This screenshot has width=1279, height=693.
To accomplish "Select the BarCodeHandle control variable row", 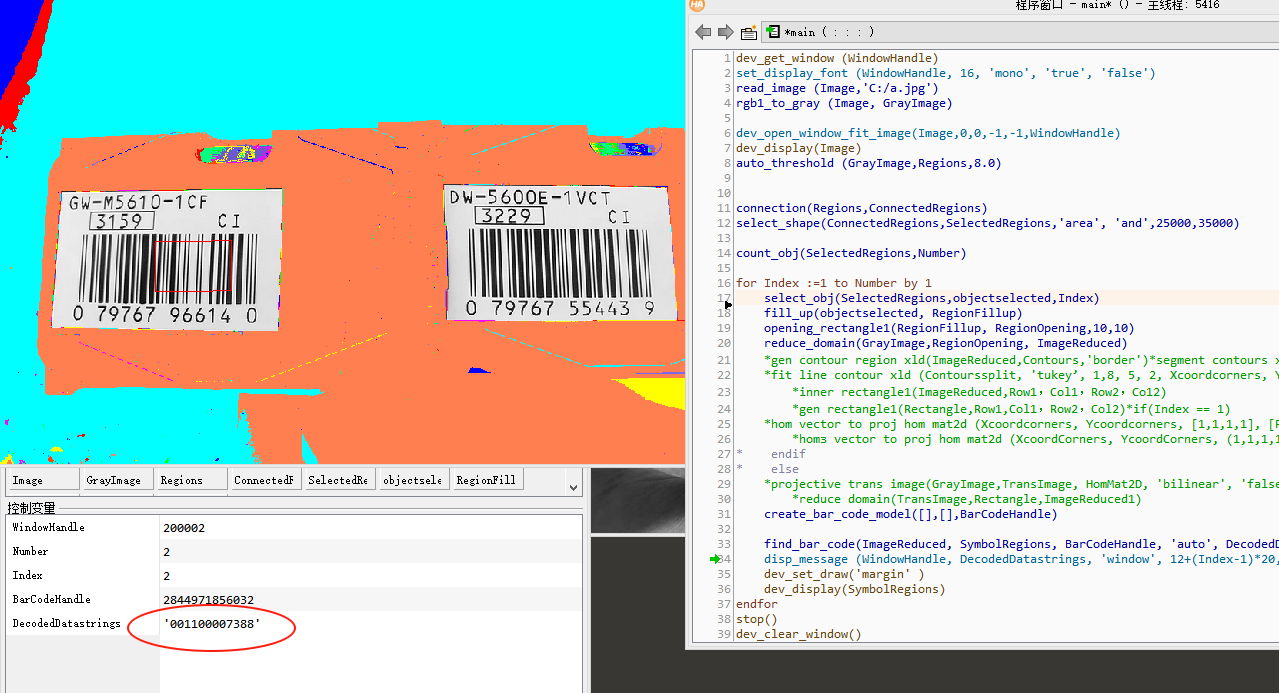I will 294,600.
